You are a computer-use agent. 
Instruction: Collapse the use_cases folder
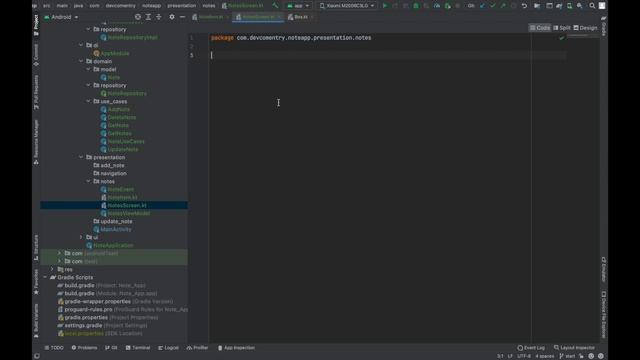89,101
